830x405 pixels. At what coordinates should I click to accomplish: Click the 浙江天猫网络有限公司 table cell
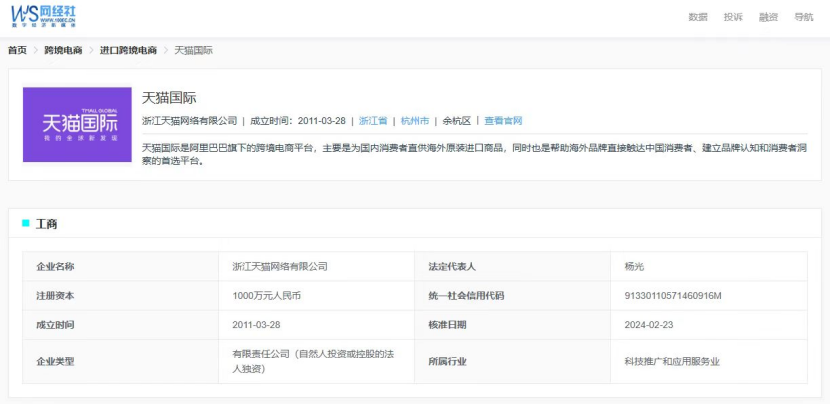pos(317,266)
